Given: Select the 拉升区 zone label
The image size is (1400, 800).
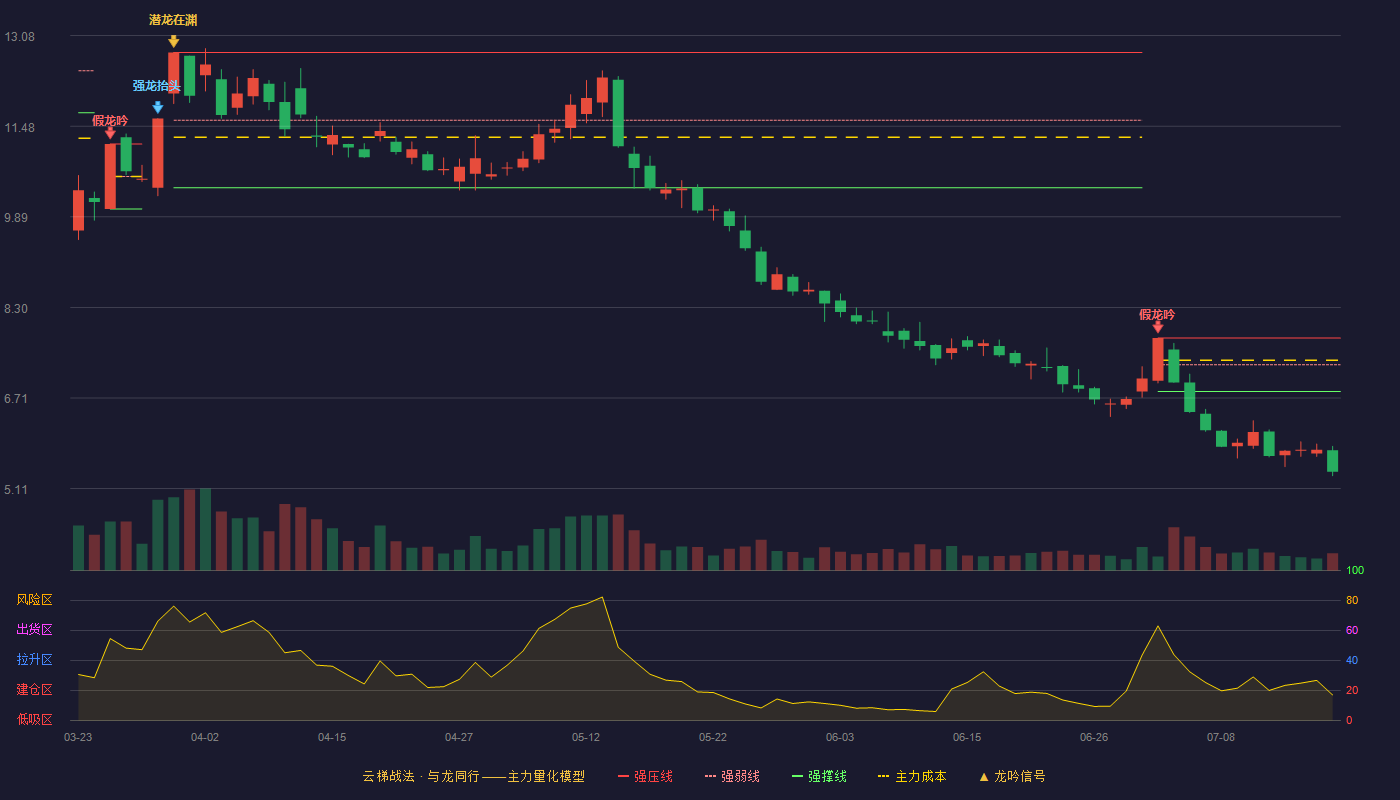Looking at the screenshot, I should click(x=34, y=660).
